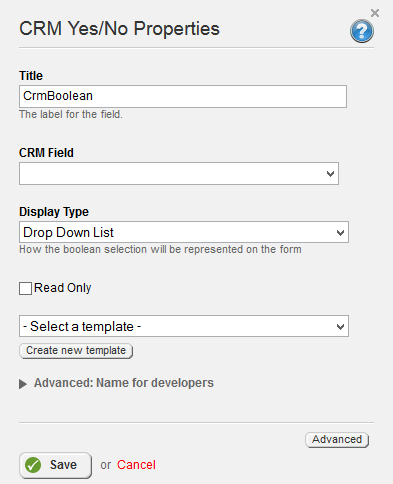Open the Select a template dropdown
Image resolution: width=393 pixels, height=484 pixels.
(x=184, y=326)
